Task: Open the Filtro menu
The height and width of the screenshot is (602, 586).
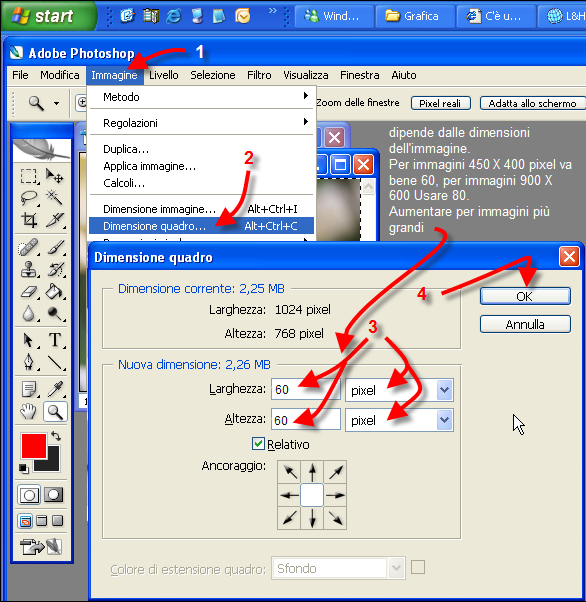Action: (x=259, y=75)
